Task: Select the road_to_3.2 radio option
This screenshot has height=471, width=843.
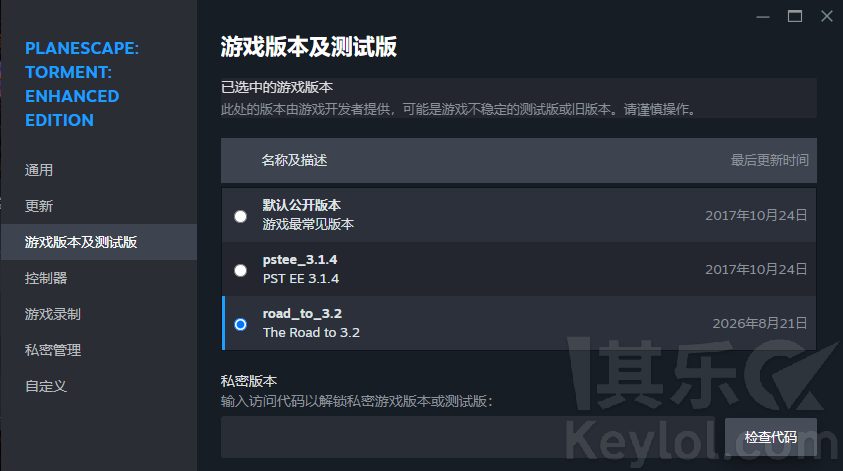Action: [240, 324]
